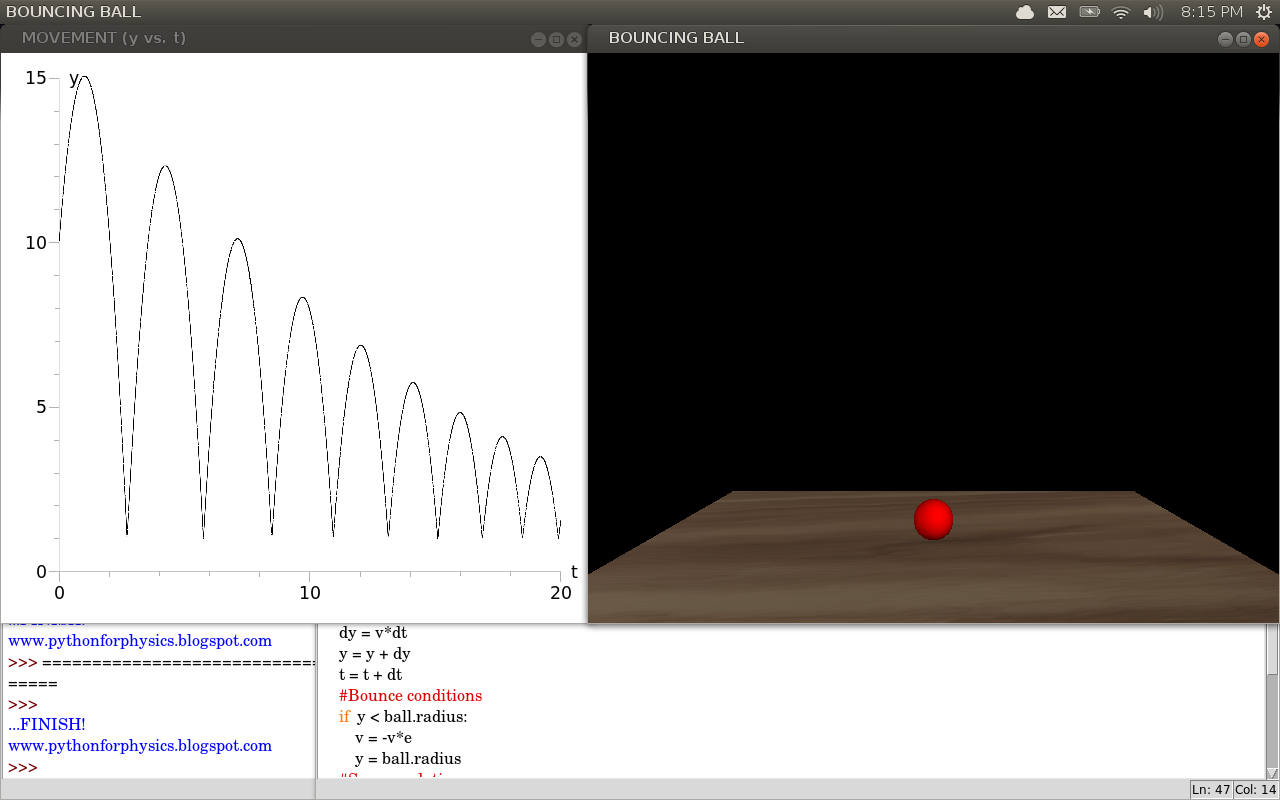Screen dimensions: 1280x800
Task: Open the calendar from the 8:15 PM clock
Action: [x=1213, y=12]
